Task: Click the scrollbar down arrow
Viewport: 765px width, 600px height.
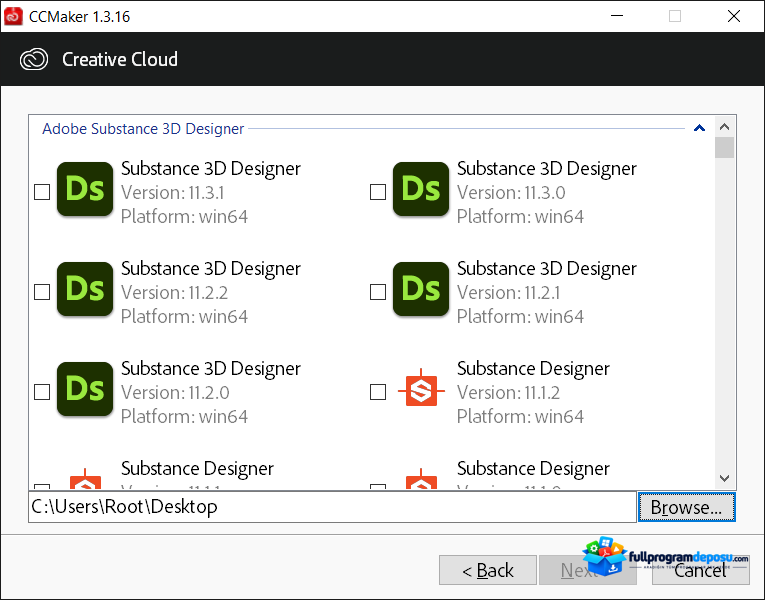Action: pyautogui.click(x=725, y=478)
